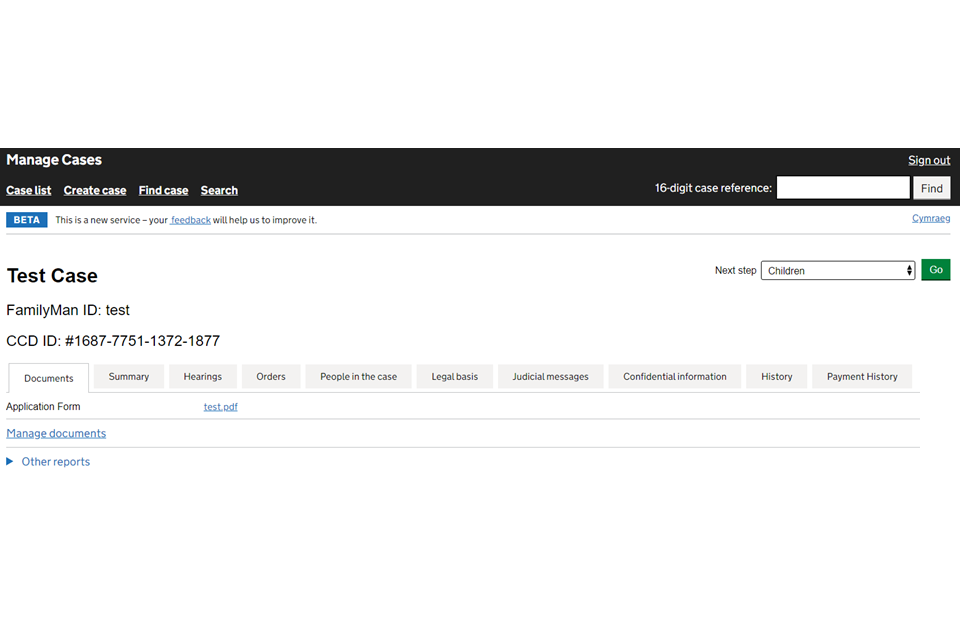Open the test.pdf document

coord(221,407)
